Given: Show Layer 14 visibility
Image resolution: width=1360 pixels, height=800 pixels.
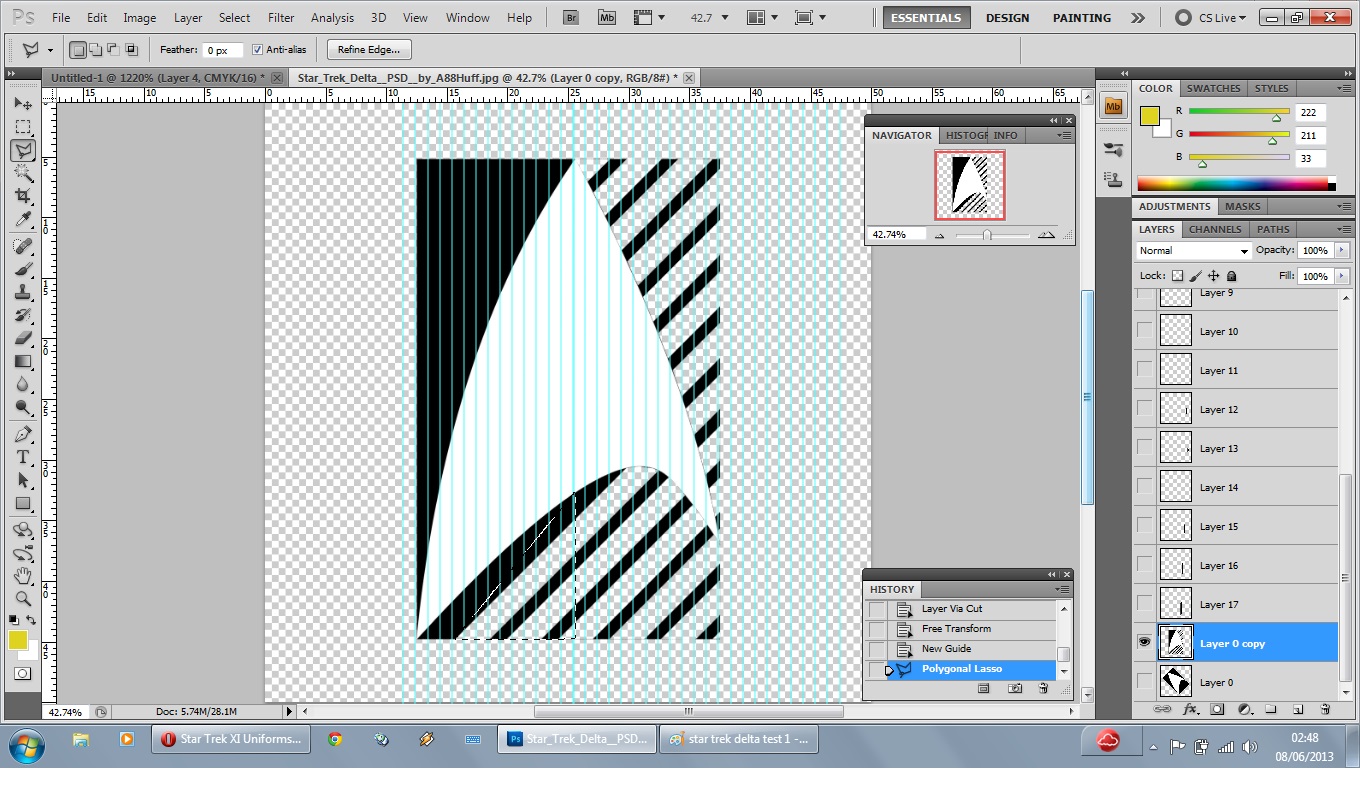Looking at the screenshot, I should pyautogui.click(x=1144, y=487).
